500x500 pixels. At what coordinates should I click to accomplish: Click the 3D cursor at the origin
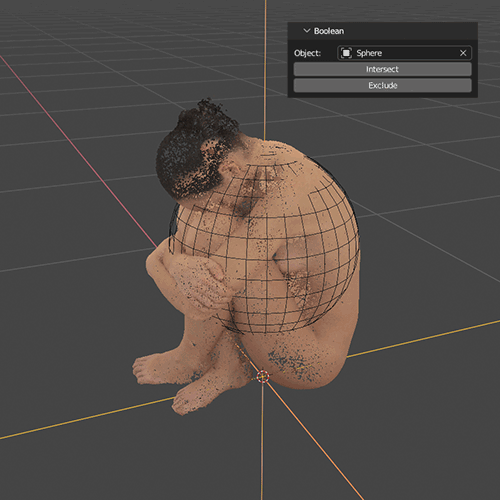(x=263, y=377)
